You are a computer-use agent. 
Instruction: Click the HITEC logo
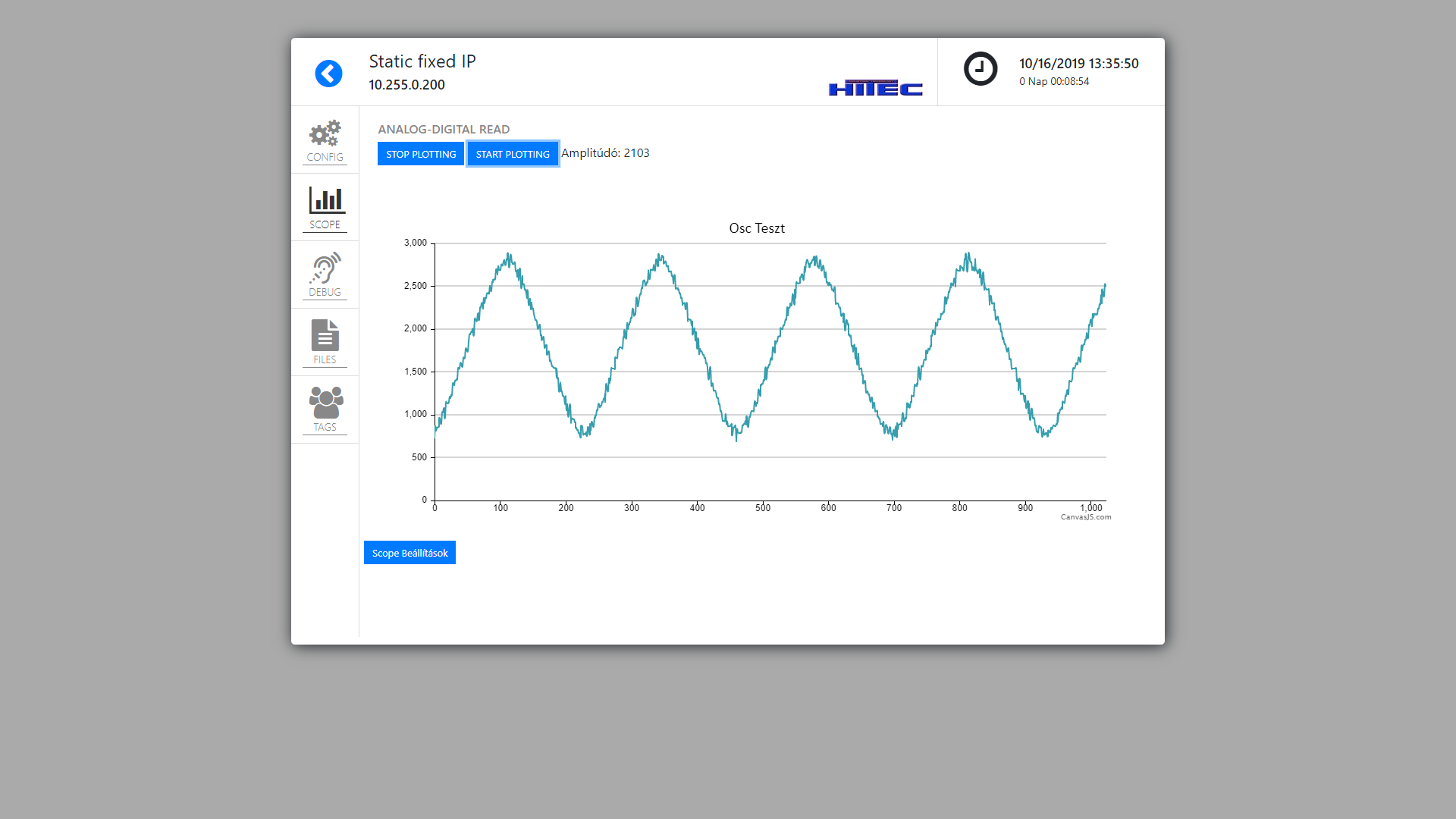876,88
